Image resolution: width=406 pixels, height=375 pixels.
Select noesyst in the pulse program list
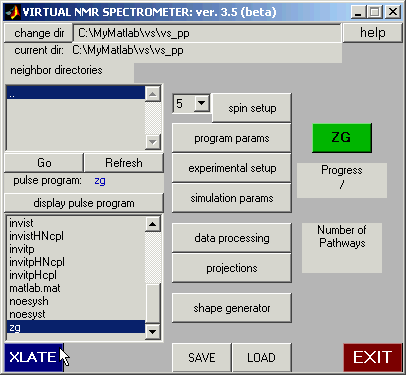click(x=76, y=314)
